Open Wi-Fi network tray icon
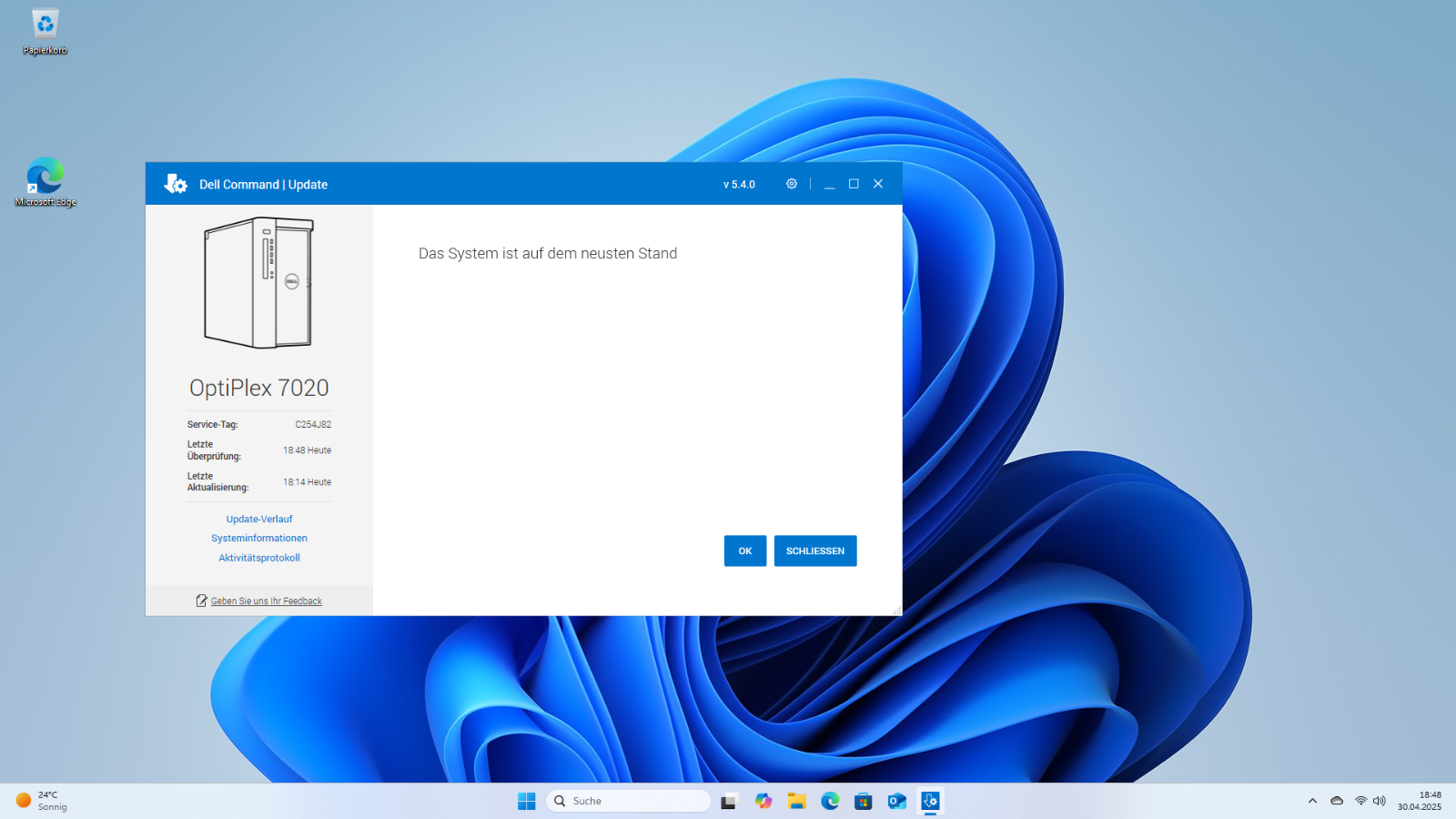Viewport: 1456px width, 819px height. [1360, 801]
